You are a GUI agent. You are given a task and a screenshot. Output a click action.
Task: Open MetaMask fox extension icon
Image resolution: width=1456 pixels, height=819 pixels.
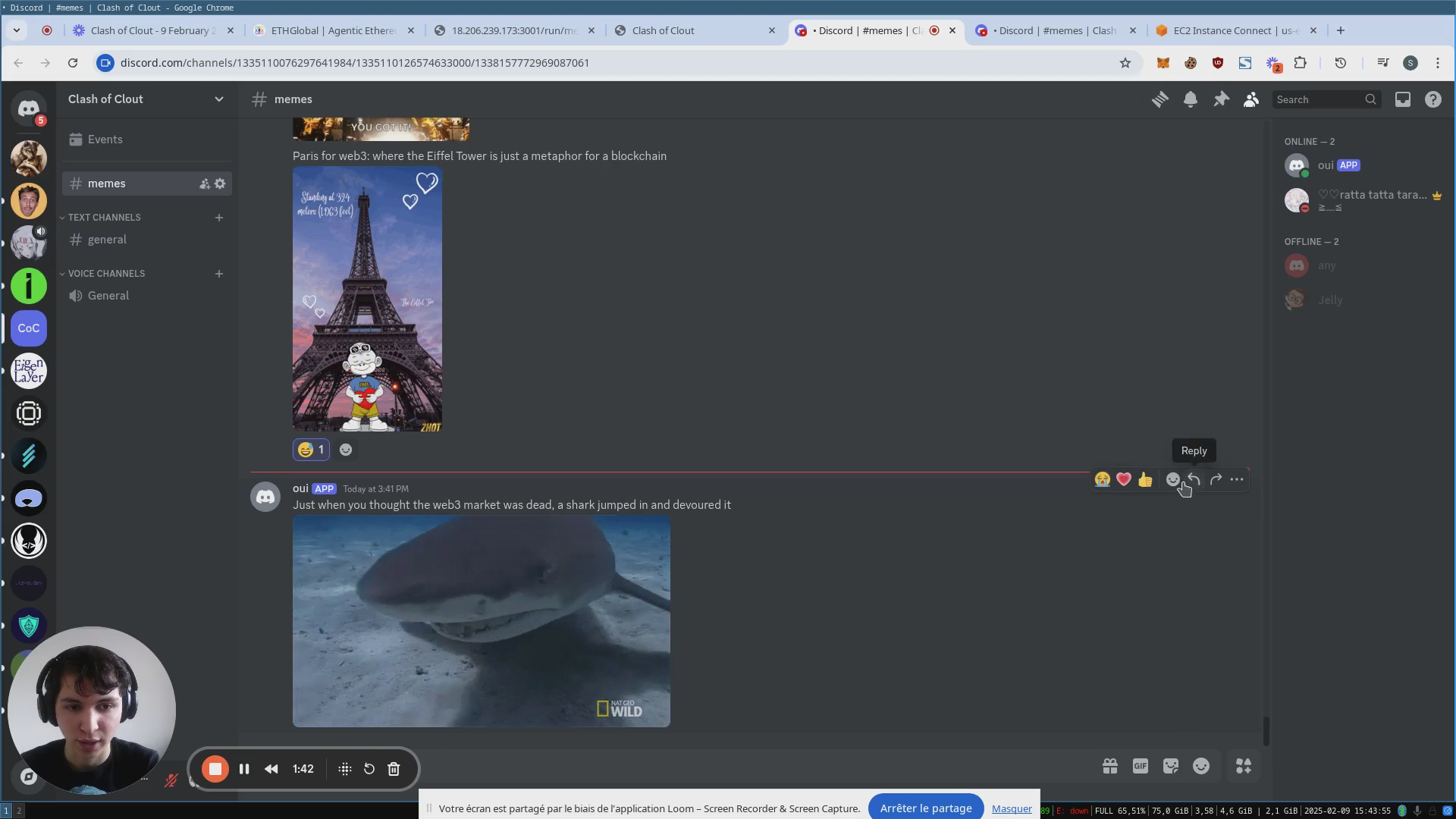pos(1163,63)
